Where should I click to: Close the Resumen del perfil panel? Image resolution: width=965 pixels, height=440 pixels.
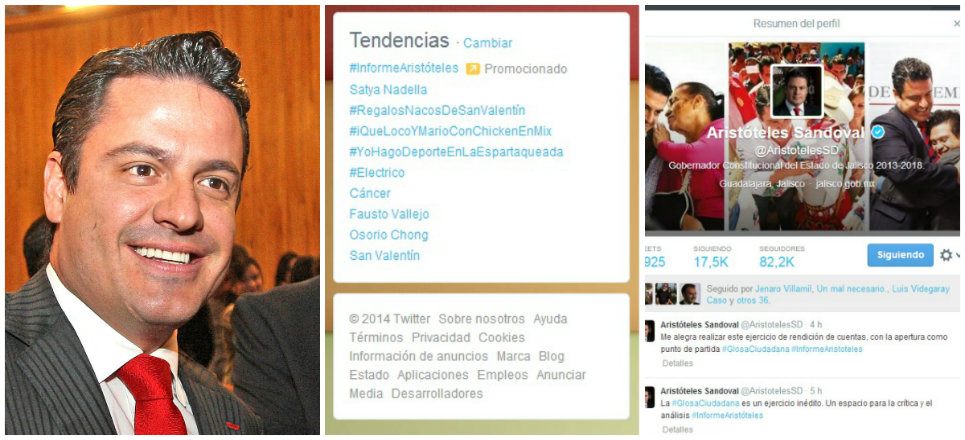(x=957, y=24)
